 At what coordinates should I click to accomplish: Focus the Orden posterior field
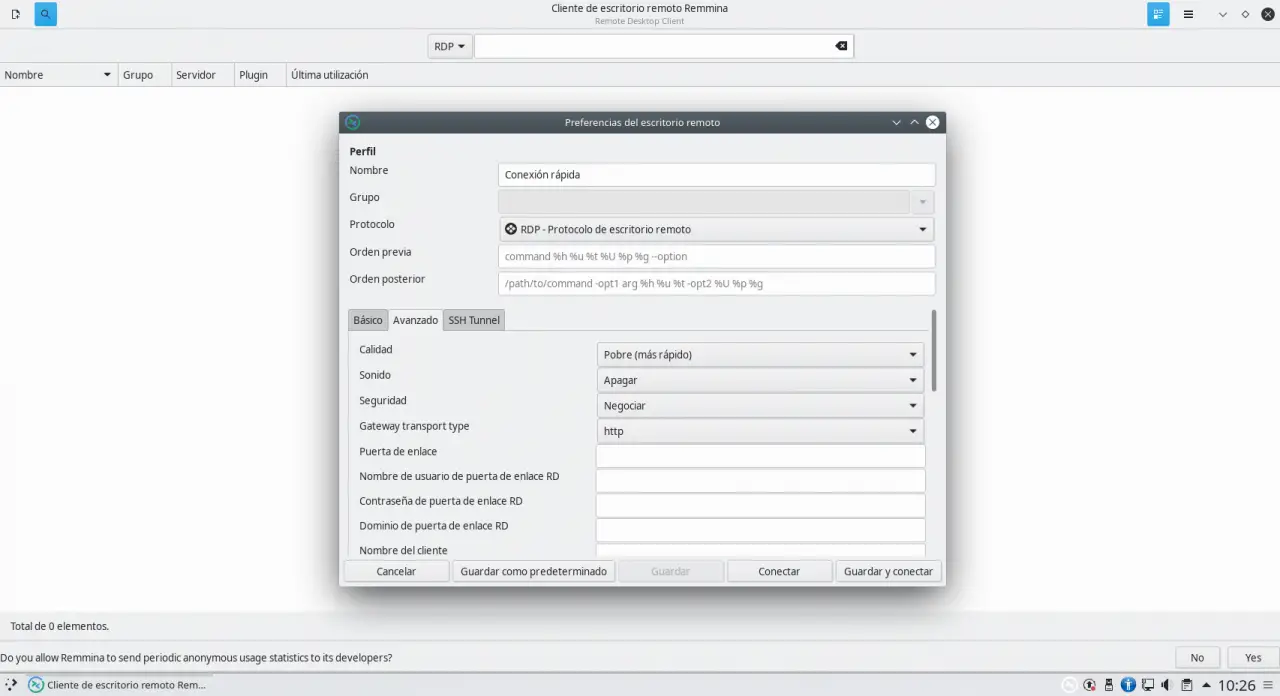click(716, 283)
